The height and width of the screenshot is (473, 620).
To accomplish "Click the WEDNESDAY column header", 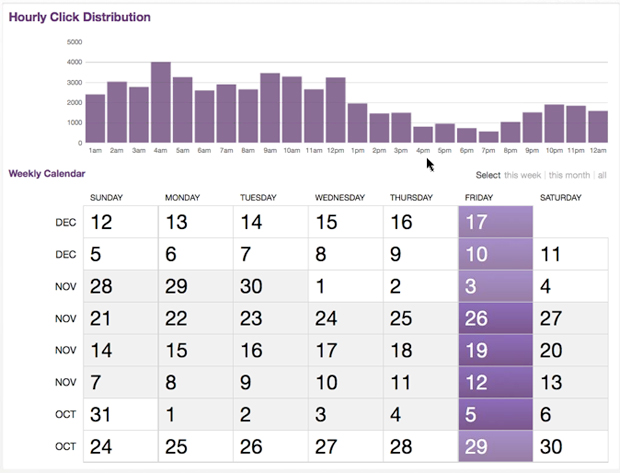I will [x=339, y=198].
